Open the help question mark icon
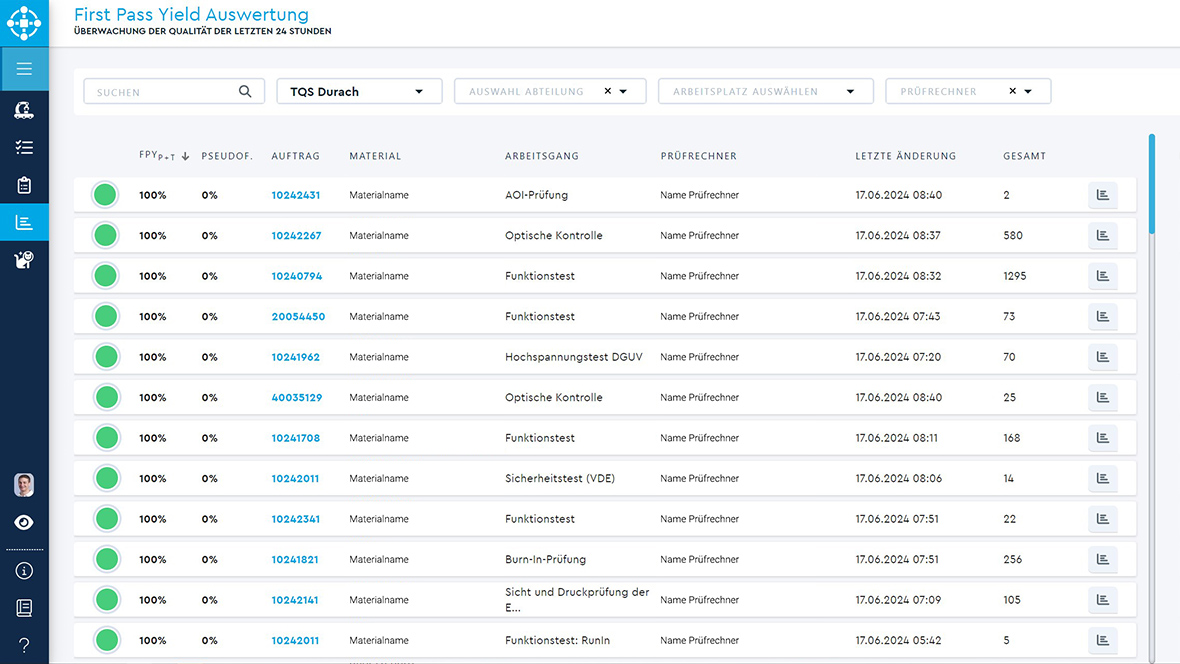Screen dimensions: 1180x664 coord(24,645)
